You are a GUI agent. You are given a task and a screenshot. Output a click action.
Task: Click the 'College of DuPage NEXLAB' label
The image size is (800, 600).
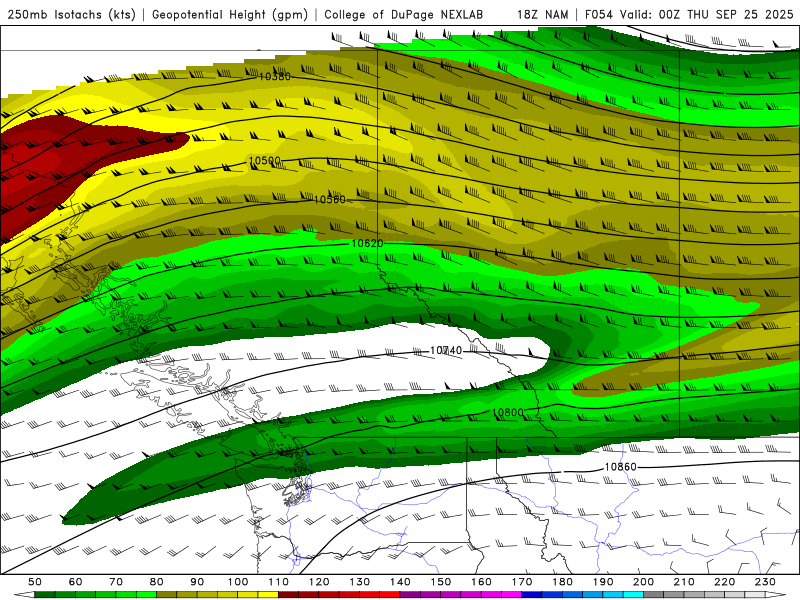[403, 14]
